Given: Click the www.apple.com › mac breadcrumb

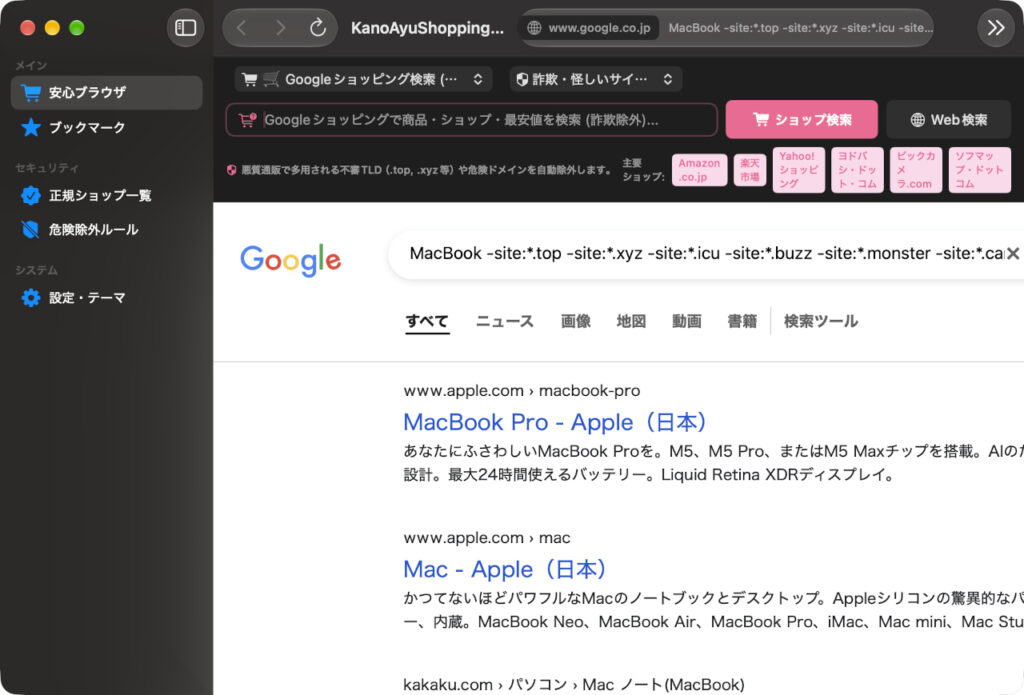Looking at the screenshot, I should 487,538.
